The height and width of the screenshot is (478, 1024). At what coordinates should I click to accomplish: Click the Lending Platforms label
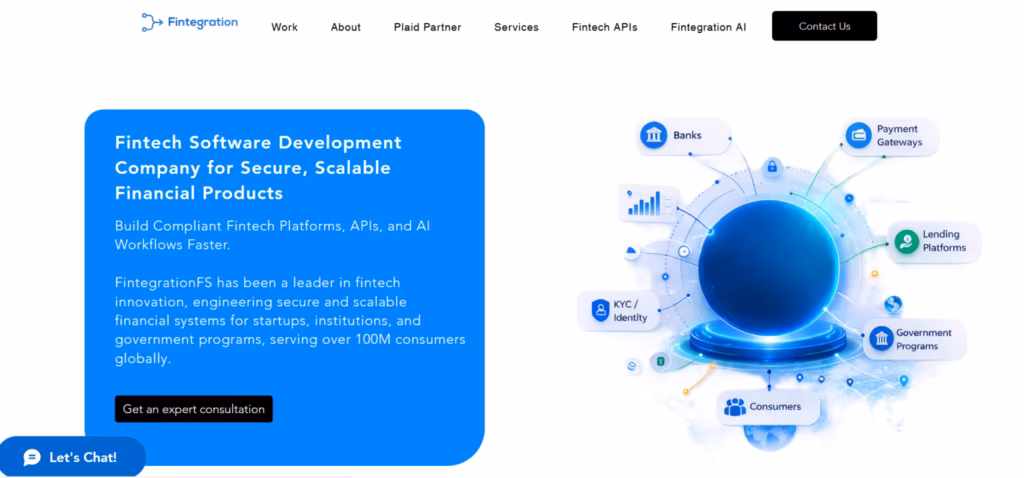(x=944, y=241)
